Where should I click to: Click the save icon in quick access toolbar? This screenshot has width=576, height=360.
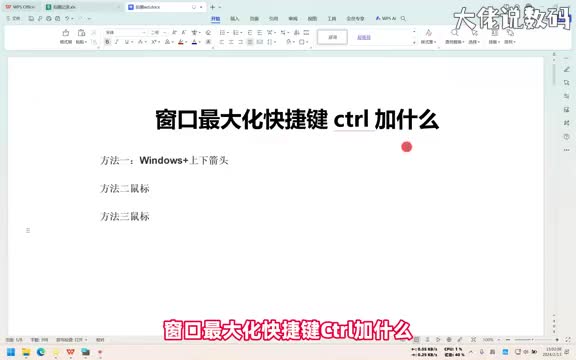click(x=31, y=18)
